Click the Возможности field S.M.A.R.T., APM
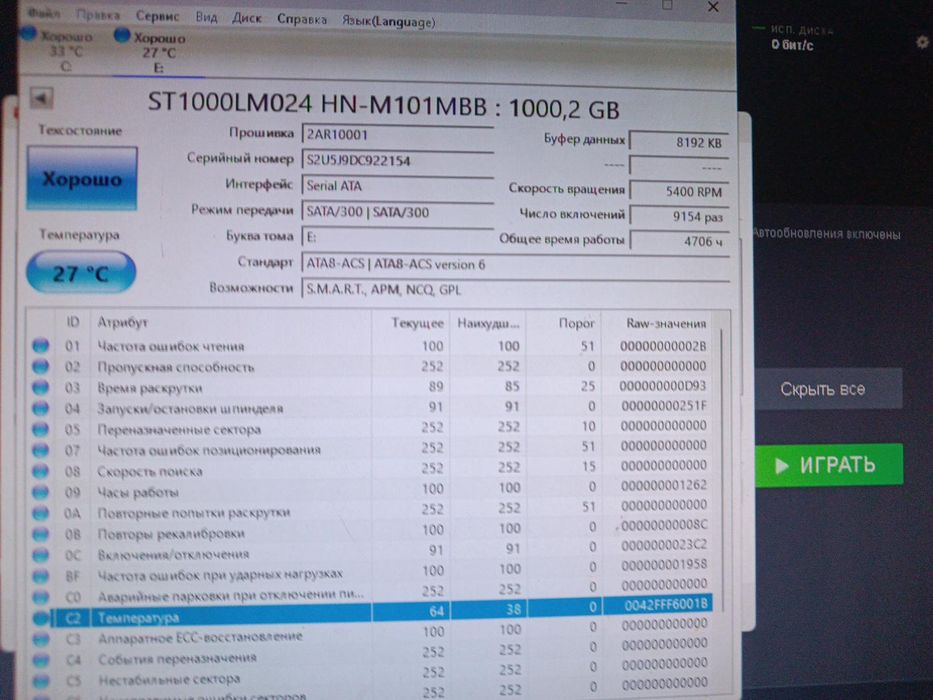This screenshot has width=933, height=700. (x=515, y=290)
